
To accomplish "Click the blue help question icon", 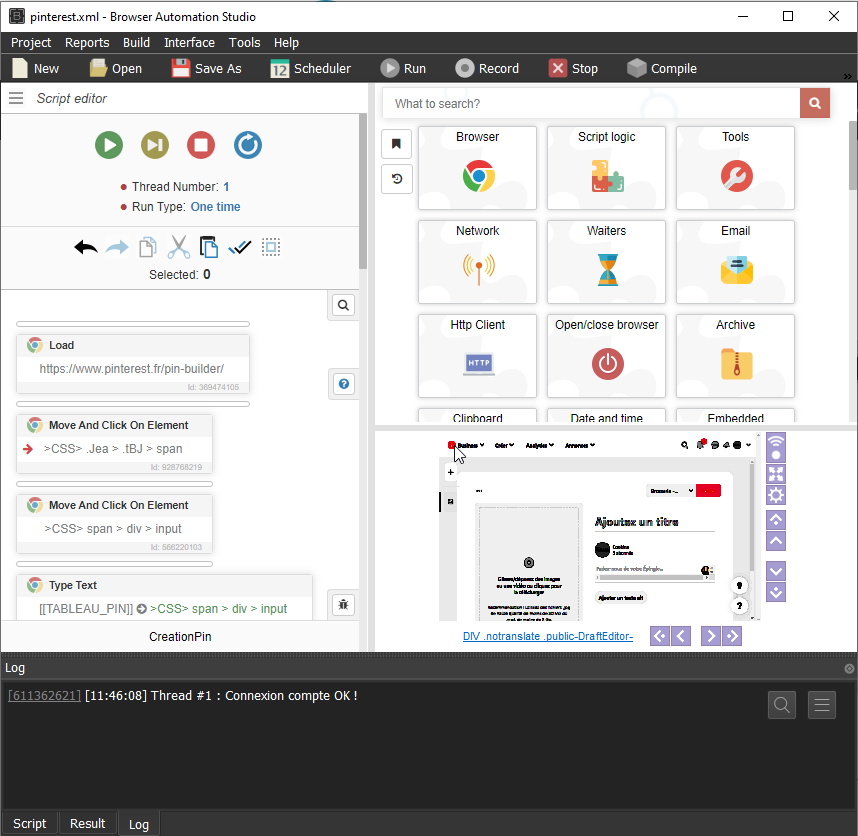I will [344, 384].
